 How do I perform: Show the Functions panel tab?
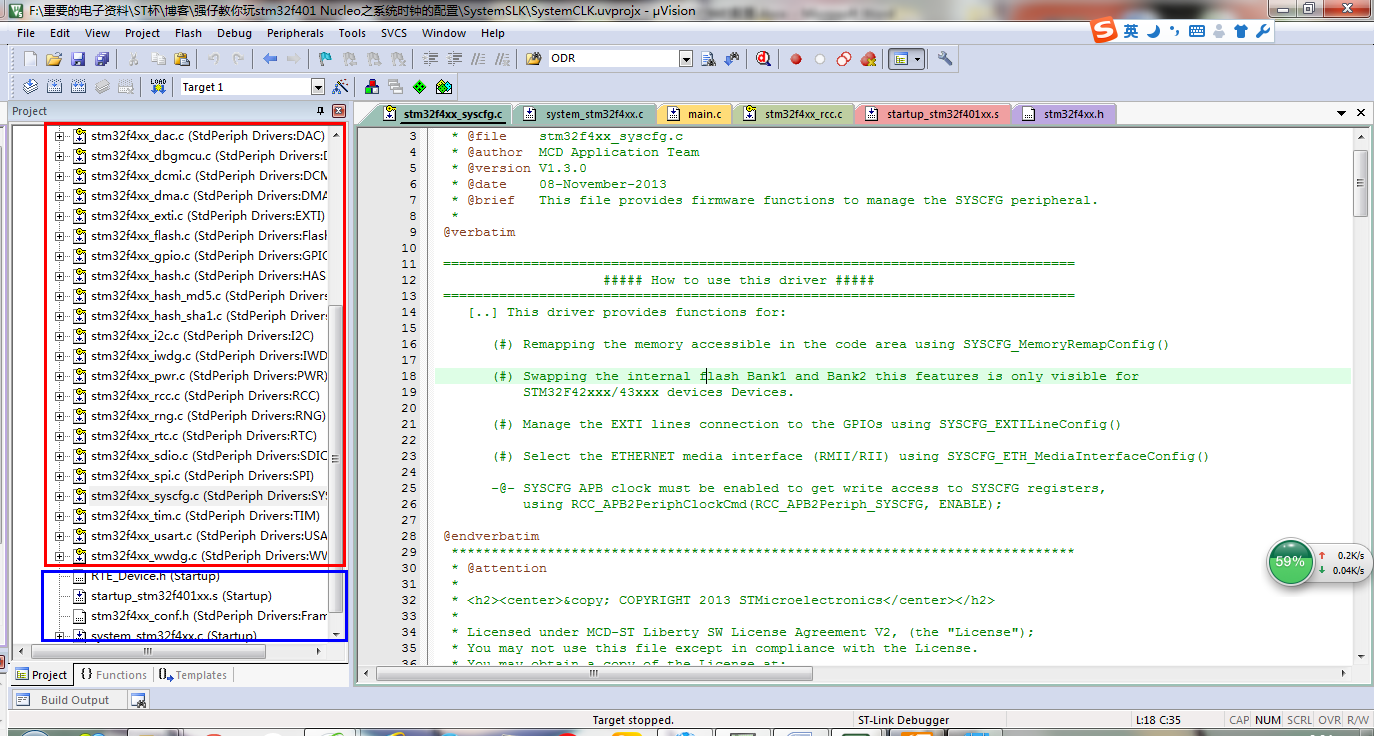113,675
